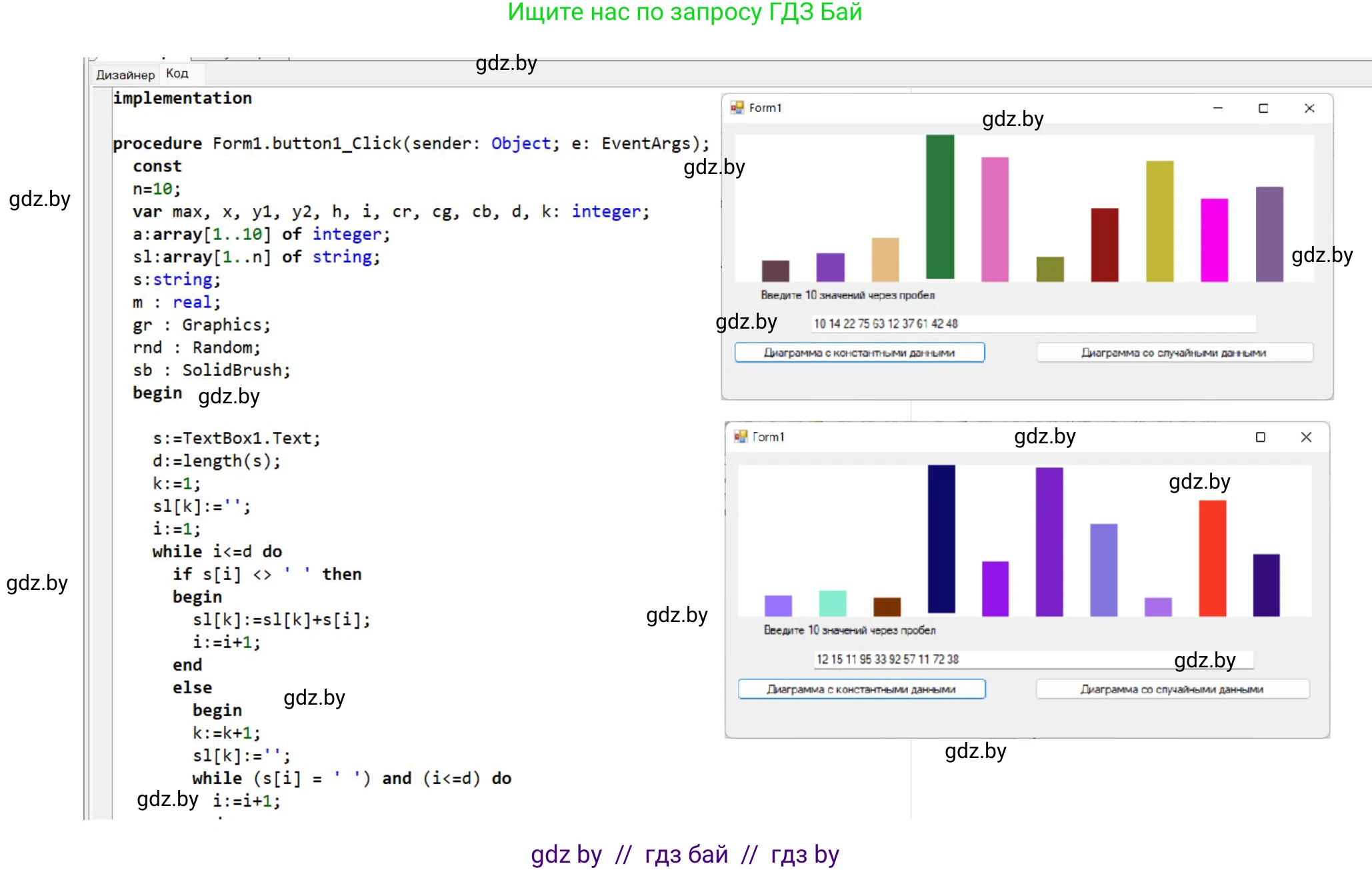1372x870 pixels.
Task: Maximize the upper Form1 window
Action: tap(1263, 108)
